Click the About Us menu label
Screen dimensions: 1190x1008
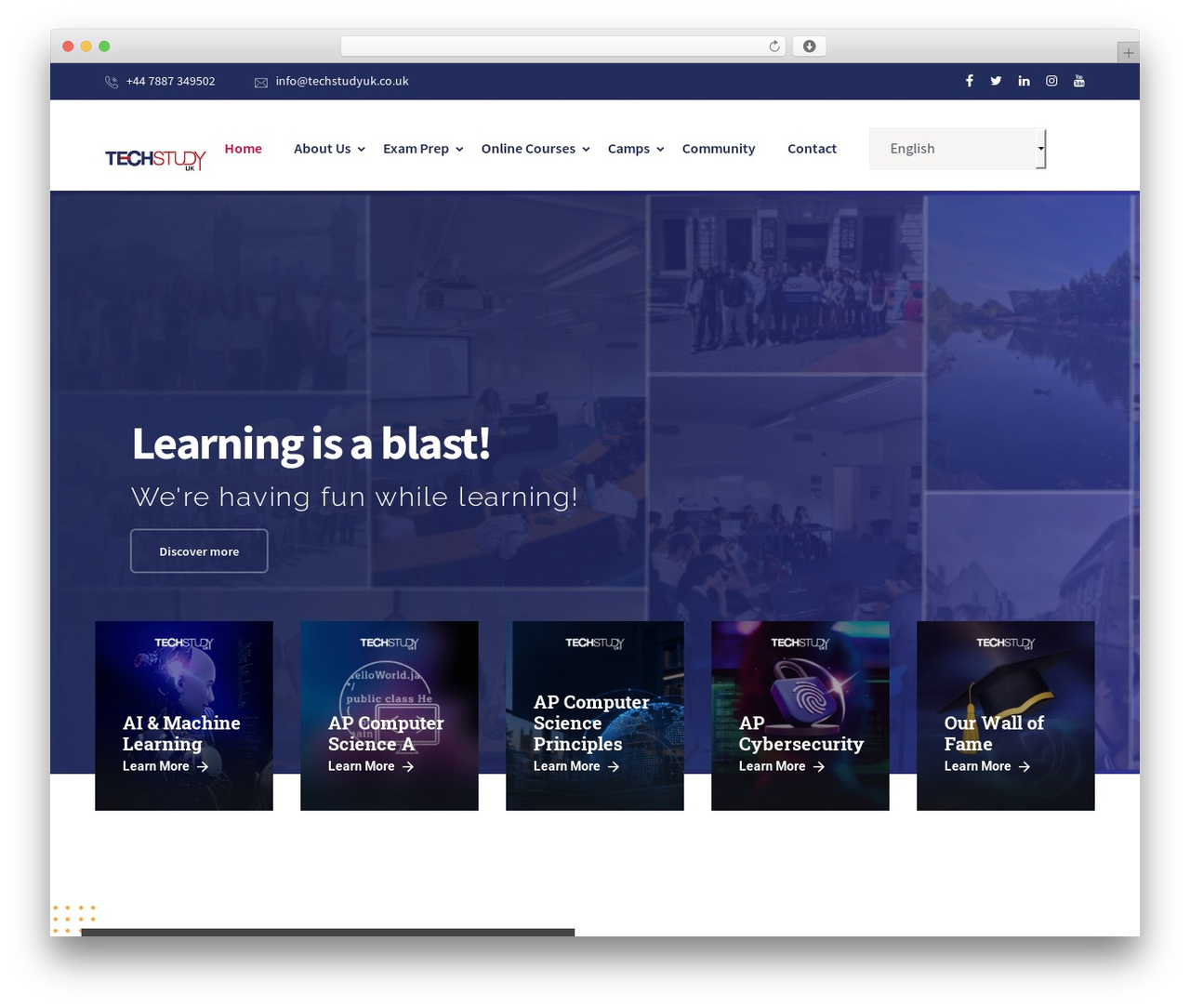pyautogui.click(x=323, y=149)
